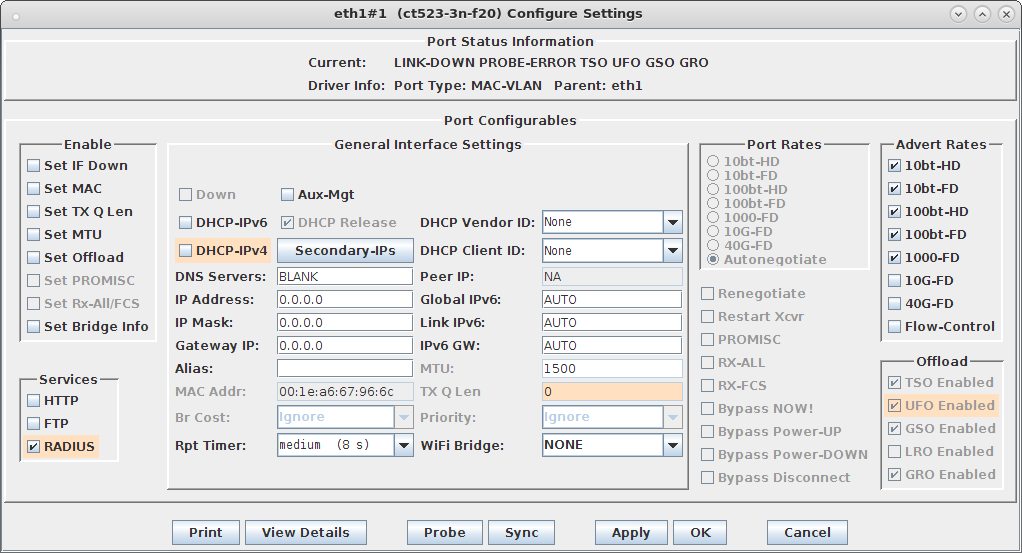Expand the DHCP Client ID combo box
Viewport: 1022px width, 553px height.
tap(673, 250)
